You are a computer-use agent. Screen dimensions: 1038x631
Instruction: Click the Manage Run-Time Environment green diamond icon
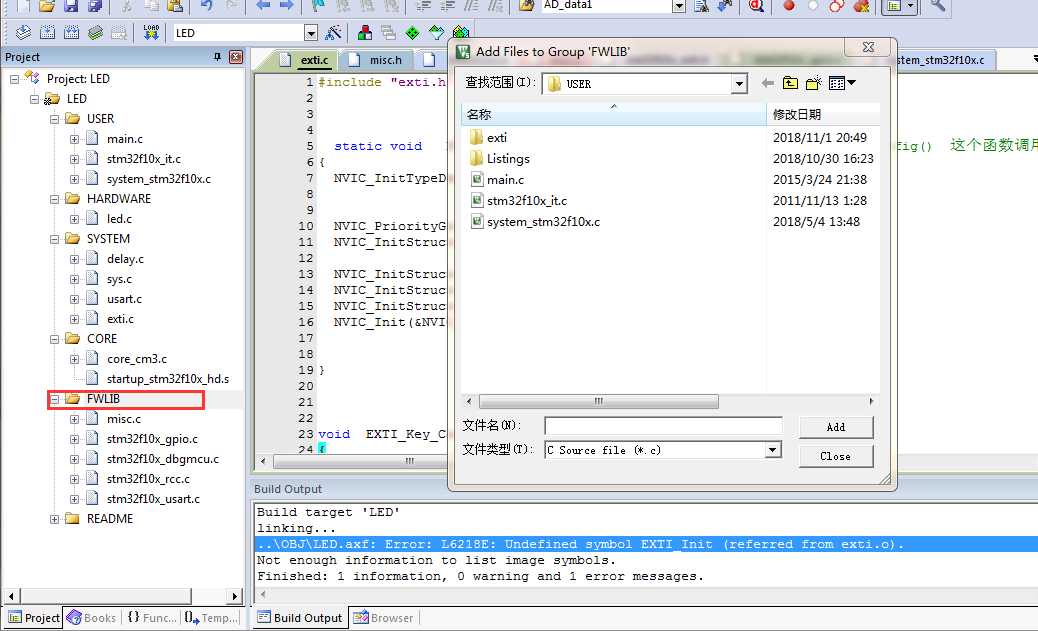pos(412,32)
